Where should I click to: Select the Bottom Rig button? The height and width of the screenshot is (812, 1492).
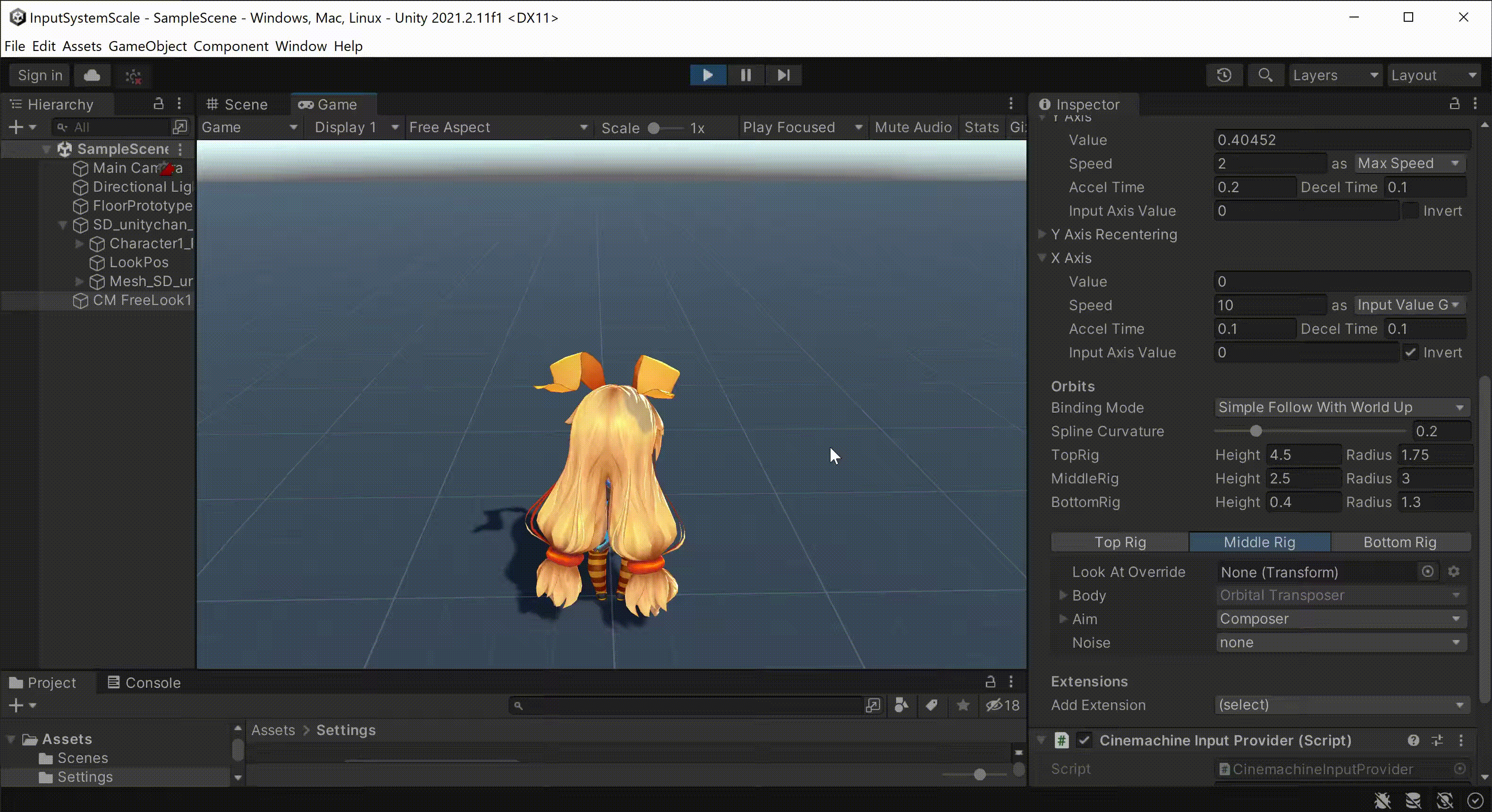point(1399,542)
